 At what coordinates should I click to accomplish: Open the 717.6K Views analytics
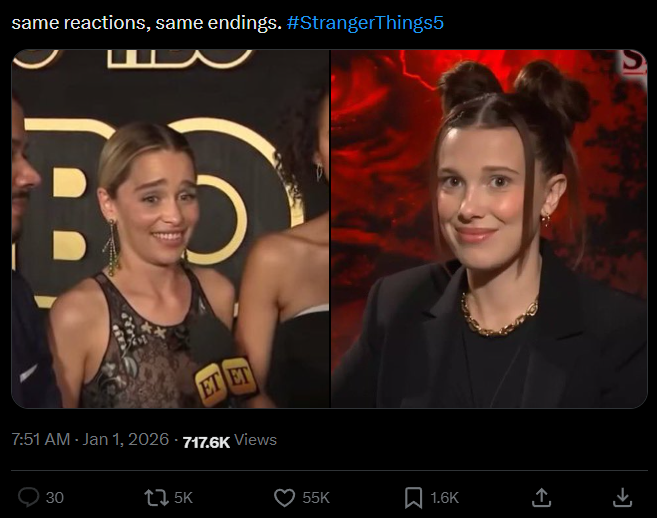(x=230, y=441)
